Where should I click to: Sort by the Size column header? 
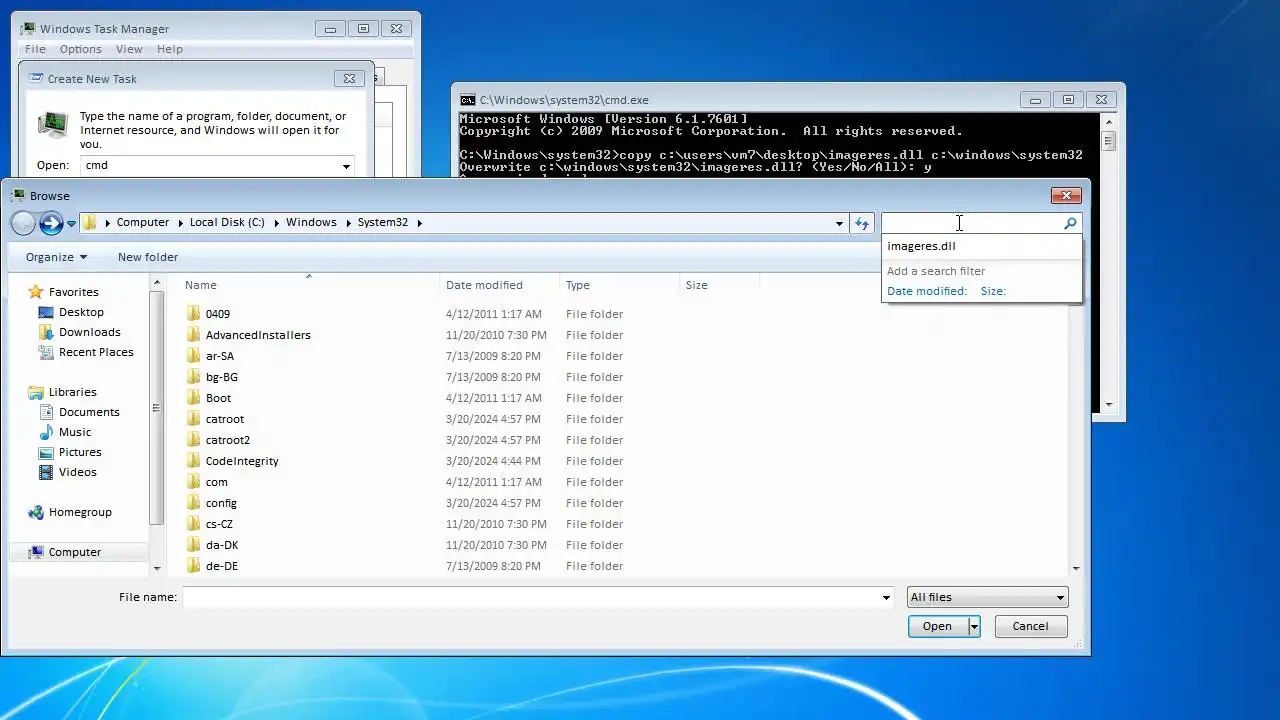720,285
